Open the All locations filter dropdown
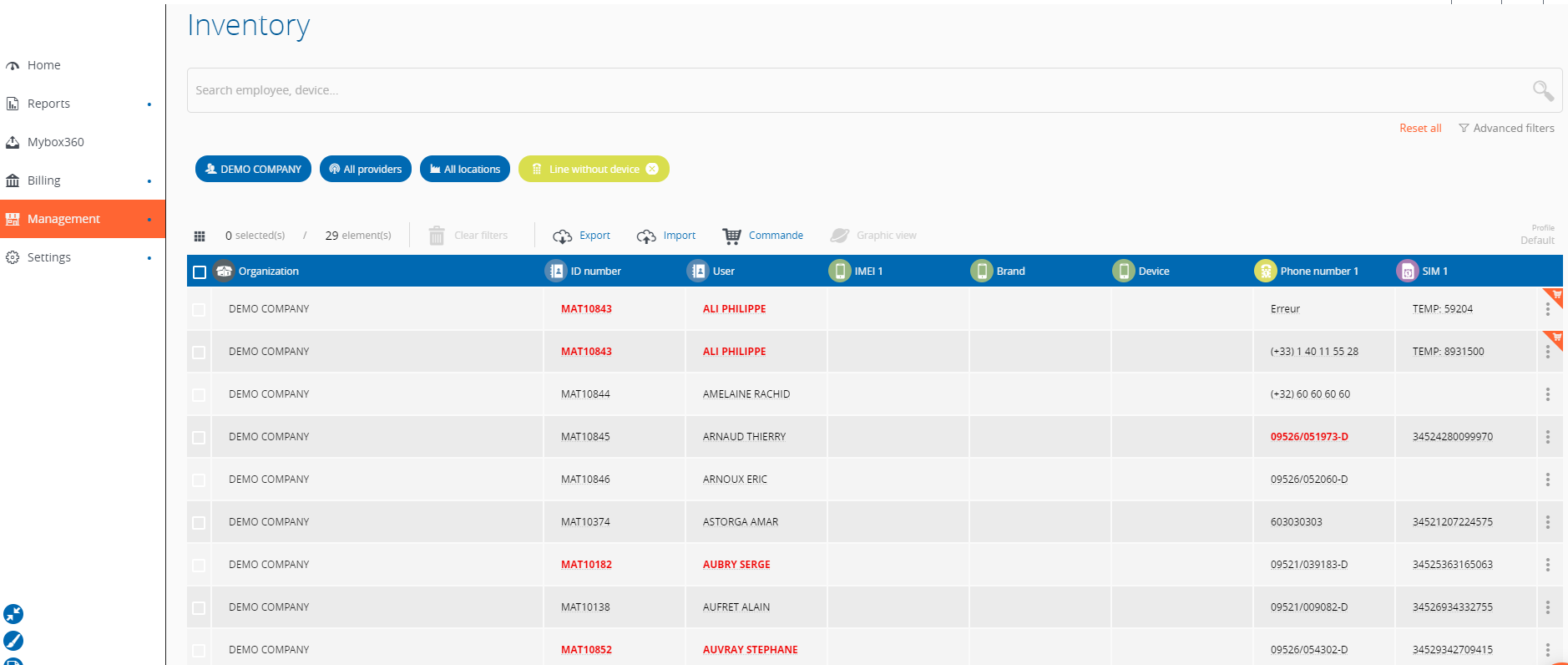The width and height of the screenshot is (1568, 665). click(465, 169)
